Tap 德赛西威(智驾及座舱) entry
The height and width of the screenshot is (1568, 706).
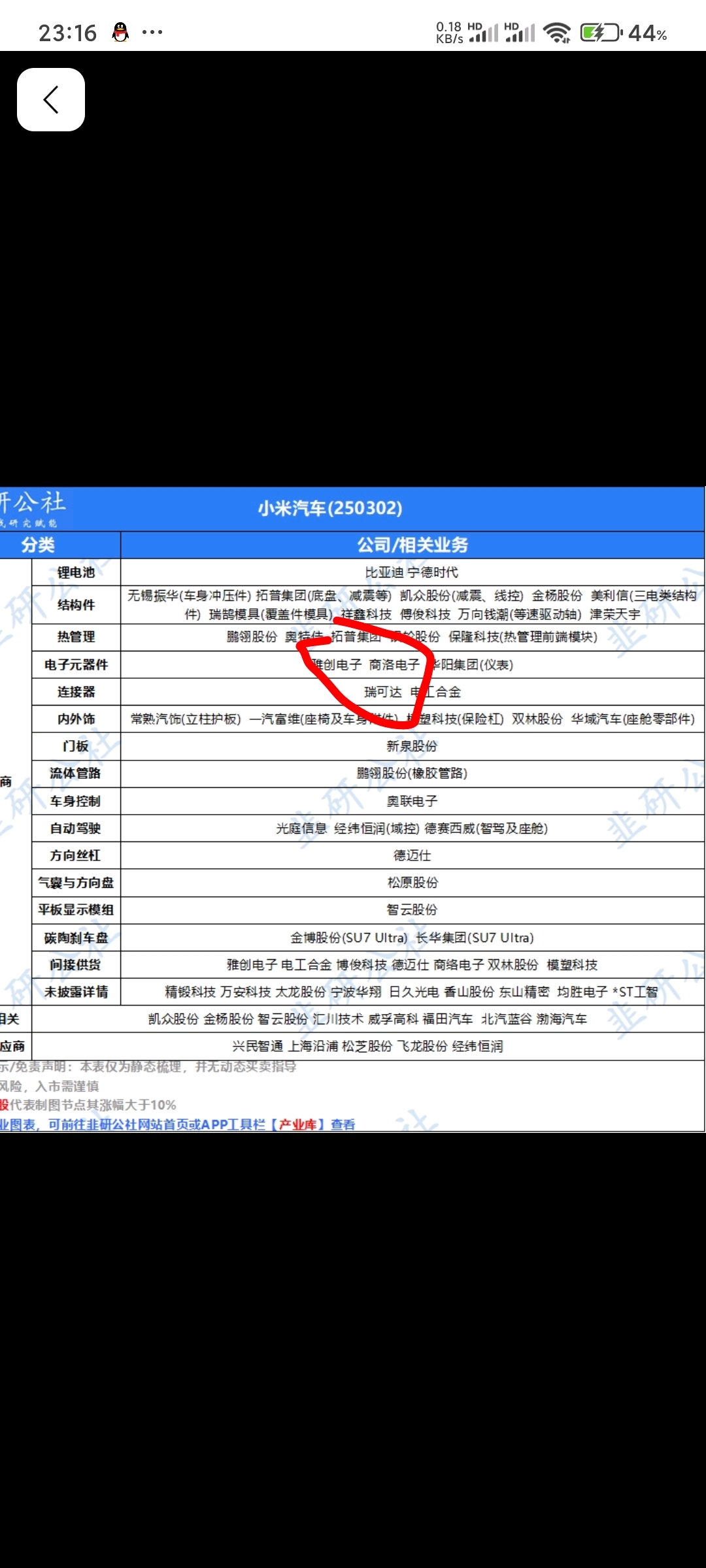tap(486, 828)
